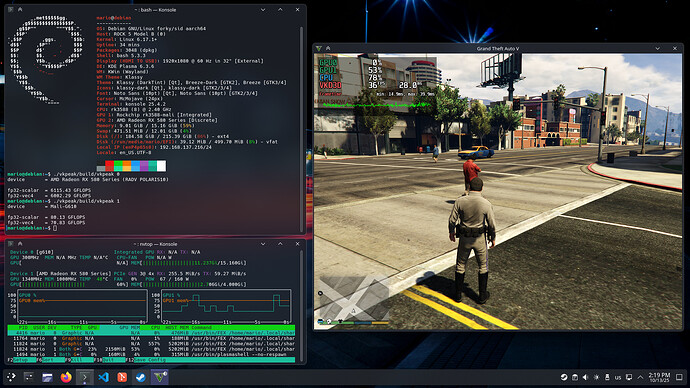Open Steam from the taskbar
Screen dimensions: 690x388
pos(140,377)
